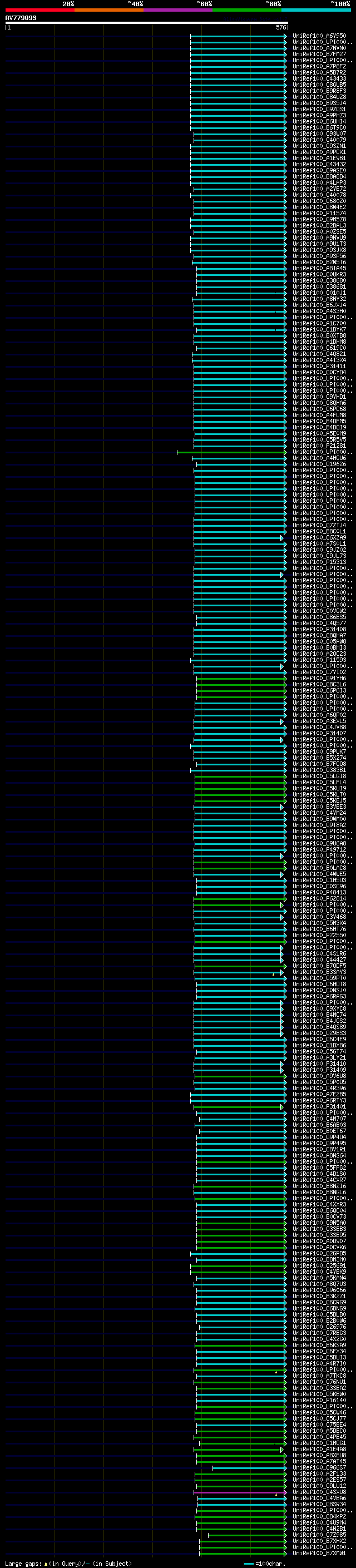Image resolution: width=356 pixels, height=1568 pixels.
Task: Select hit label UniRef100_Q6XZA9
Action: 319,537
